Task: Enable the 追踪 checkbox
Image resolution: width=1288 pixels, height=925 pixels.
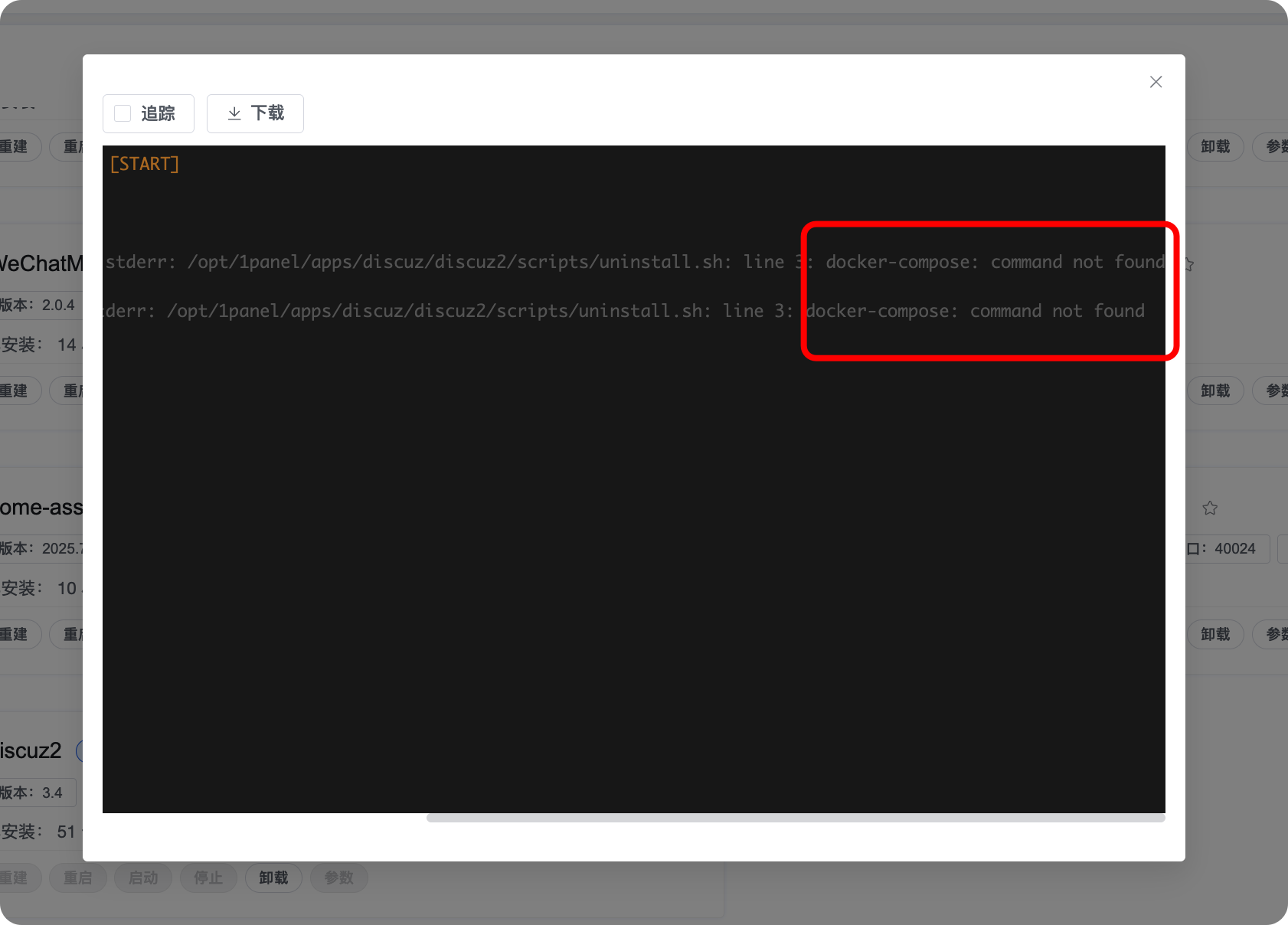Action: 123,113
